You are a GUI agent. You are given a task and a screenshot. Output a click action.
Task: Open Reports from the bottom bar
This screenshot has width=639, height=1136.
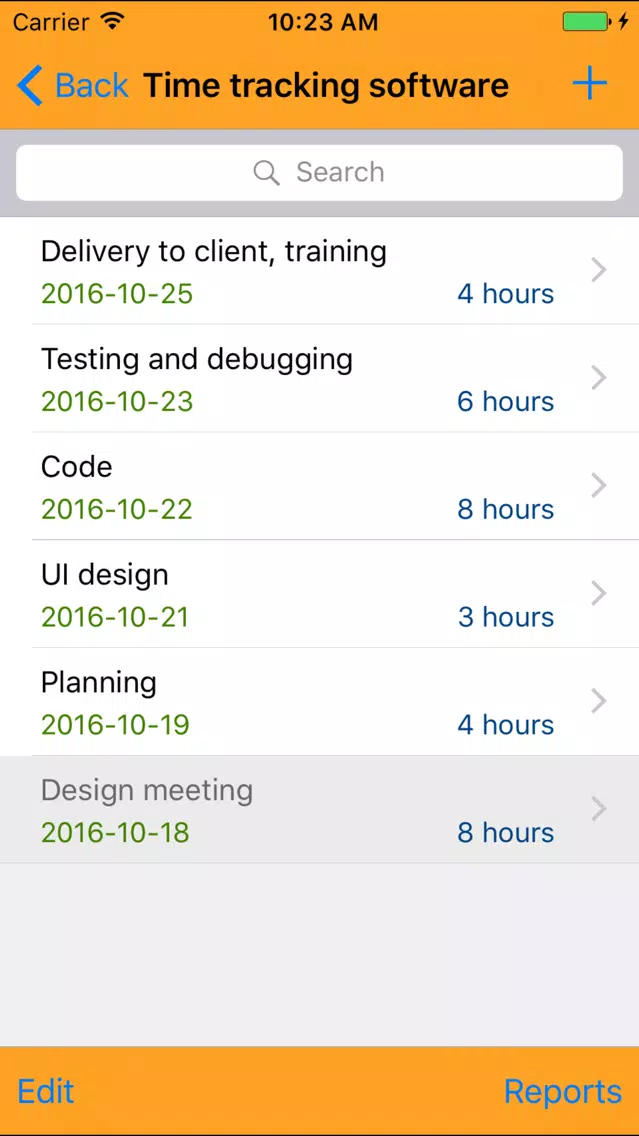(x=562, y=1091)
